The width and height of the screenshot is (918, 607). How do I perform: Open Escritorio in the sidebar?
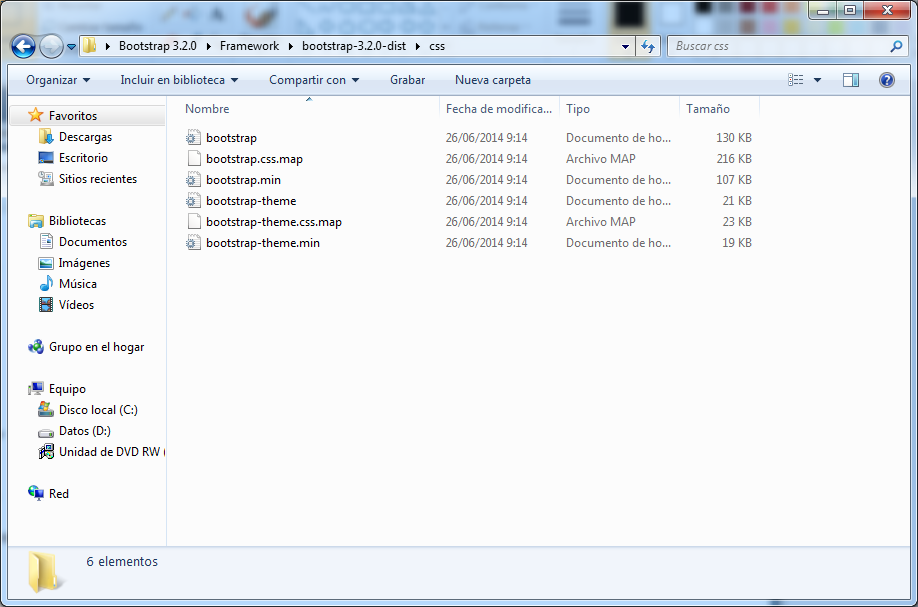coord(83,158)
